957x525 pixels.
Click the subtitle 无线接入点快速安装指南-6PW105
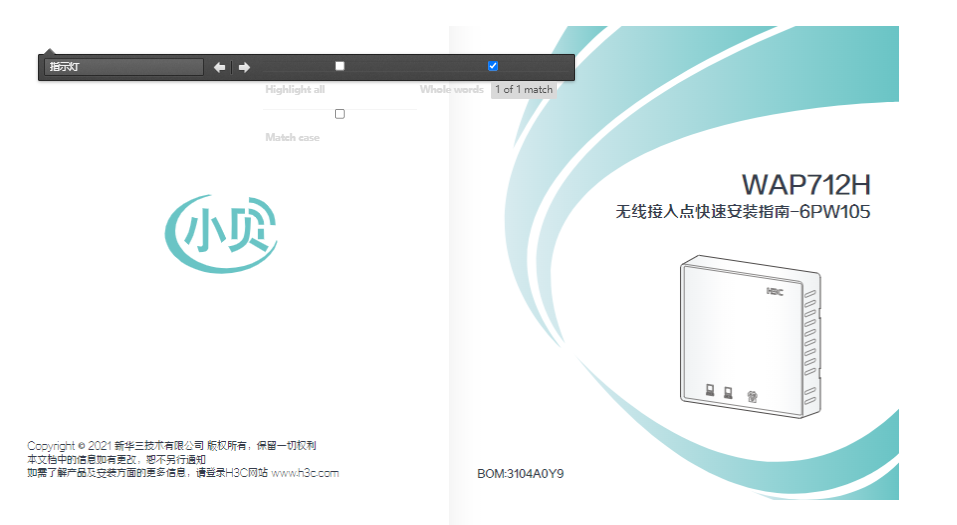tap(743, 212)
